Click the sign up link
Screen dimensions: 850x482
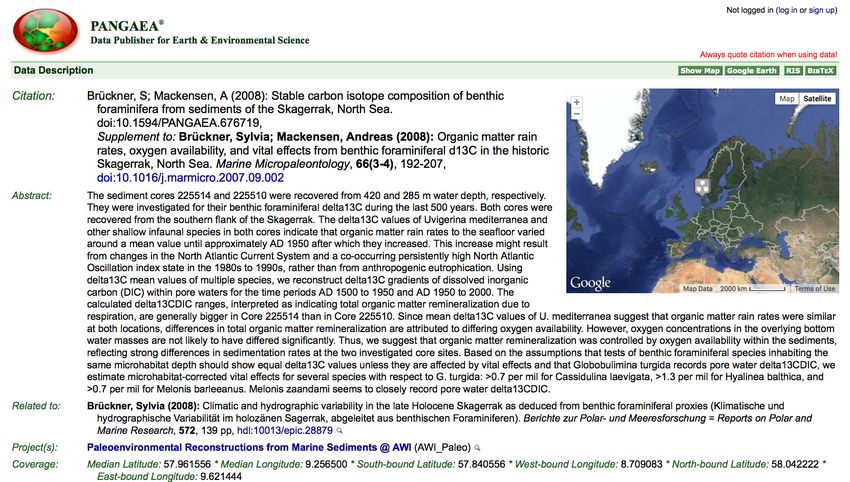pos(822,10)
